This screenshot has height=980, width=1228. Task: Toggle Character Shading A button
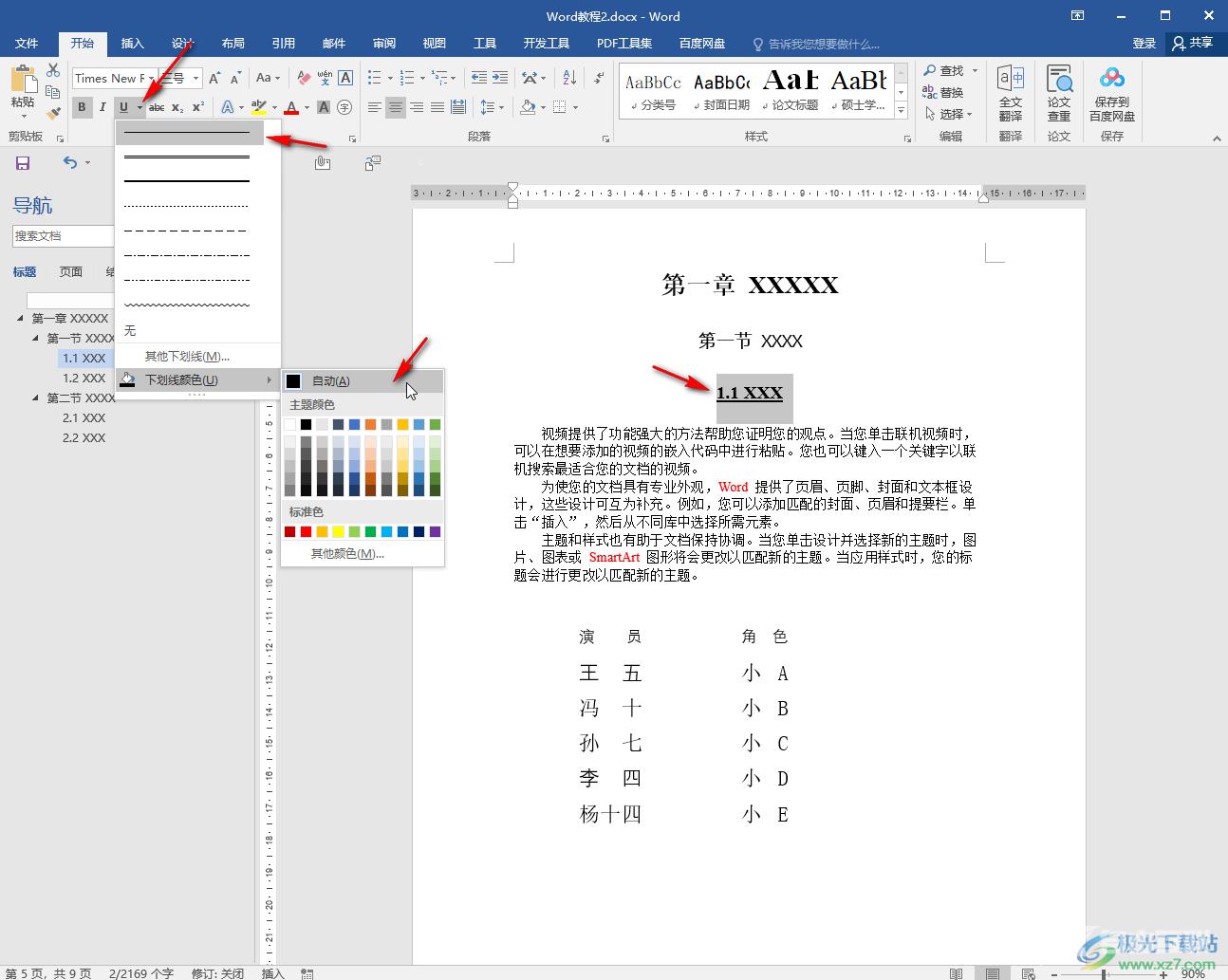tap(324, 107)
